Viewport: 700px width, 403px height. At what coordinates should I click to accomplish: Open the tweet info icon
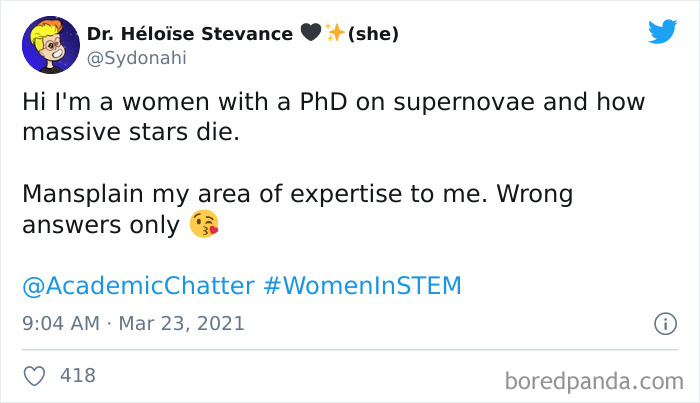pos(661,324)
